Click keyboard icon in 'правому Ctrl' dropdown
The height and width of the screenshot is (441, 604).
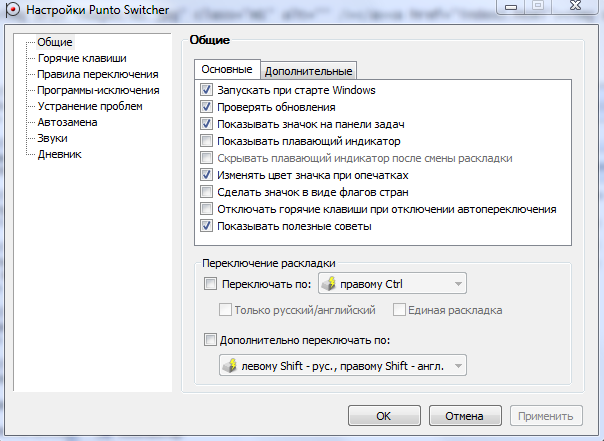tap(329, 283)
